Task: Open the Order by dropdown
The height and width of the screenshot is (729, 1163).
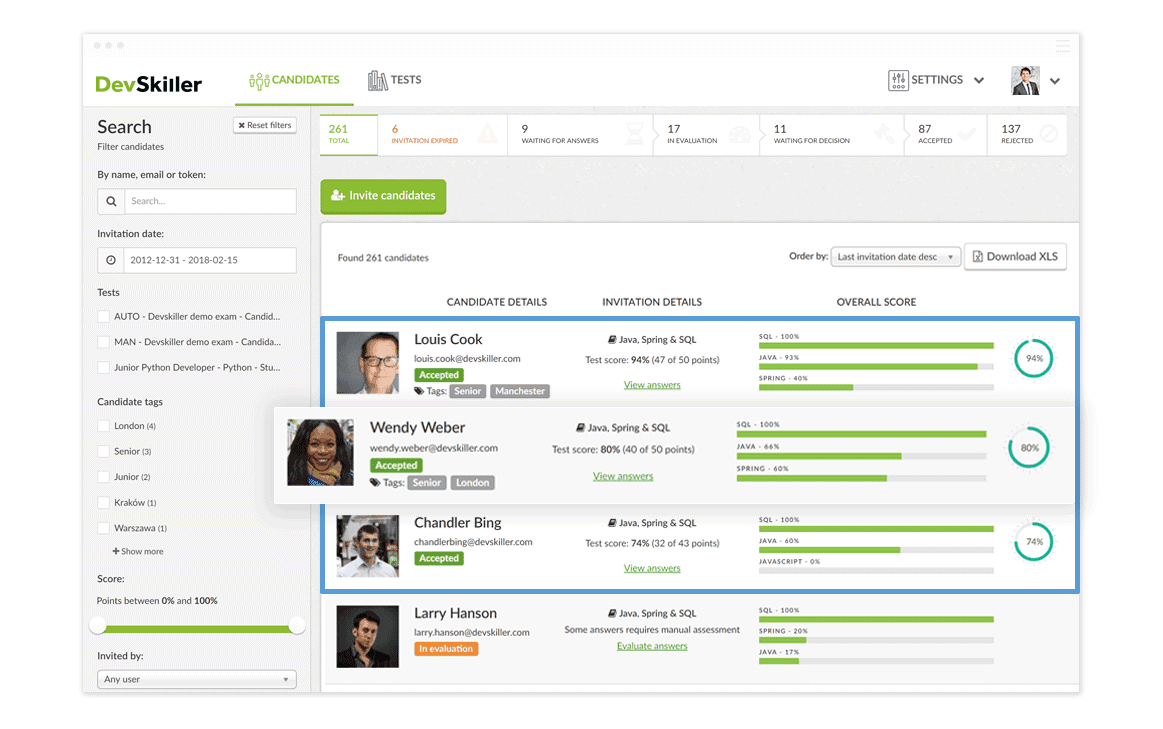Action: [895, 257]
